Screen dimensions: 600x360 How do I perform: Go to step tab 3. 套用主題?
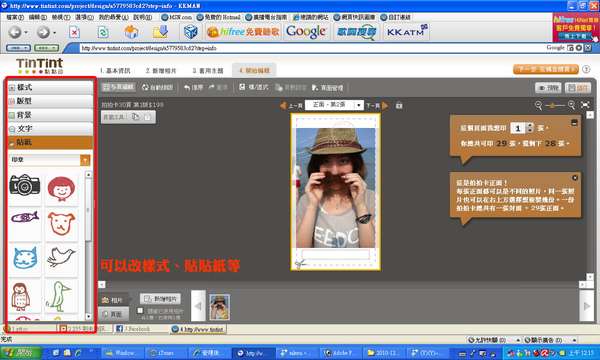[x=208, y=71]
